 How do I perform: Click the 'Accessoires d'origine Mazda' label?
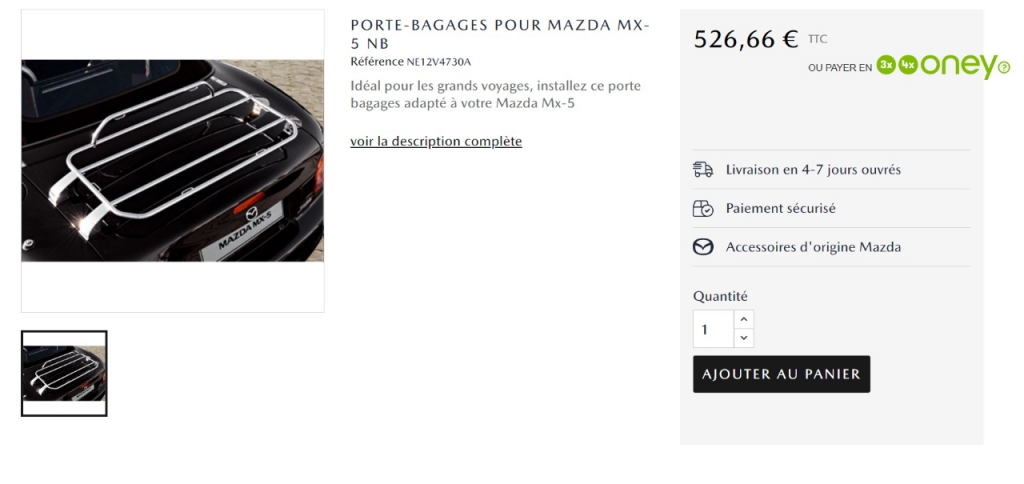(x=813, y=247)
